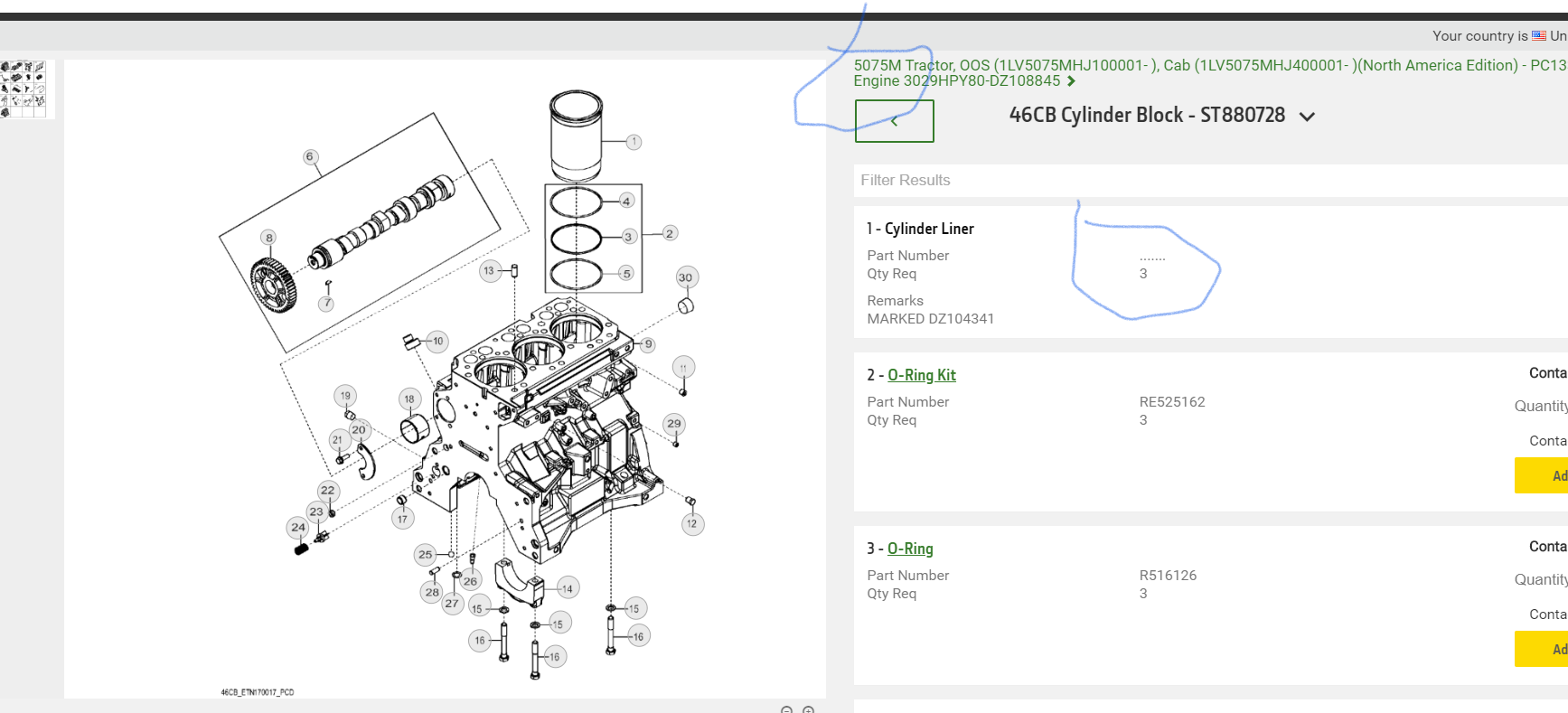The image size is (1568, 713).
Task: Click the yellow Add button for O-Ring Kit
Action: [1544, 475]
